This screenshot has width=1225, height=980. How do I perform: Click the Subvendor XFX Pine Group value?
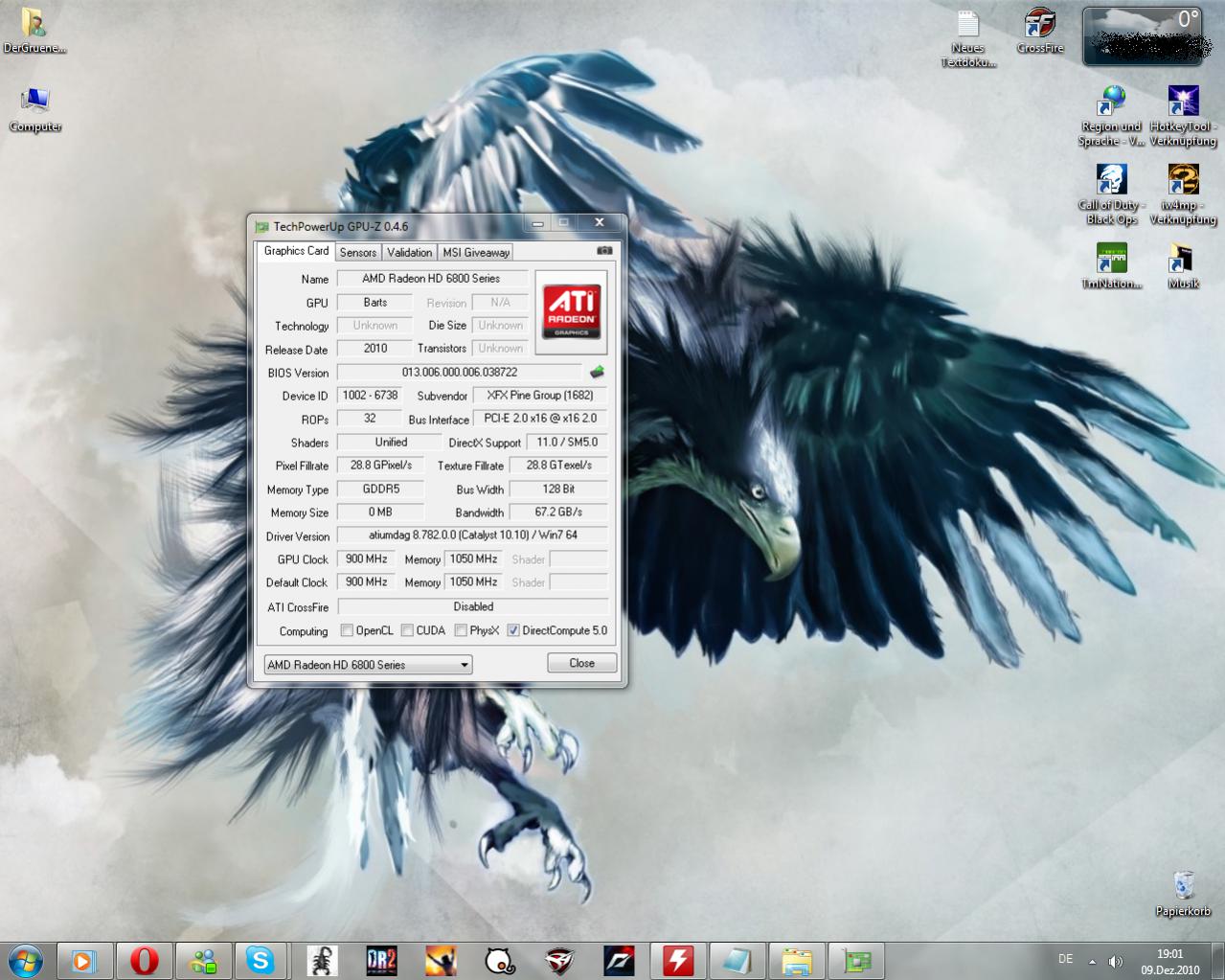[x=540, y=396]
